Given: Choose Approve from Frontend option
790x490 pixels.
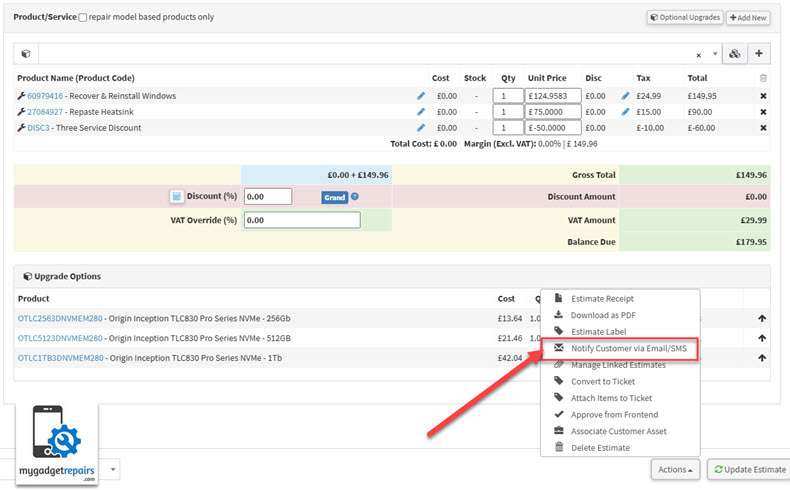Looking at the screenshot, I should [614, 415].
